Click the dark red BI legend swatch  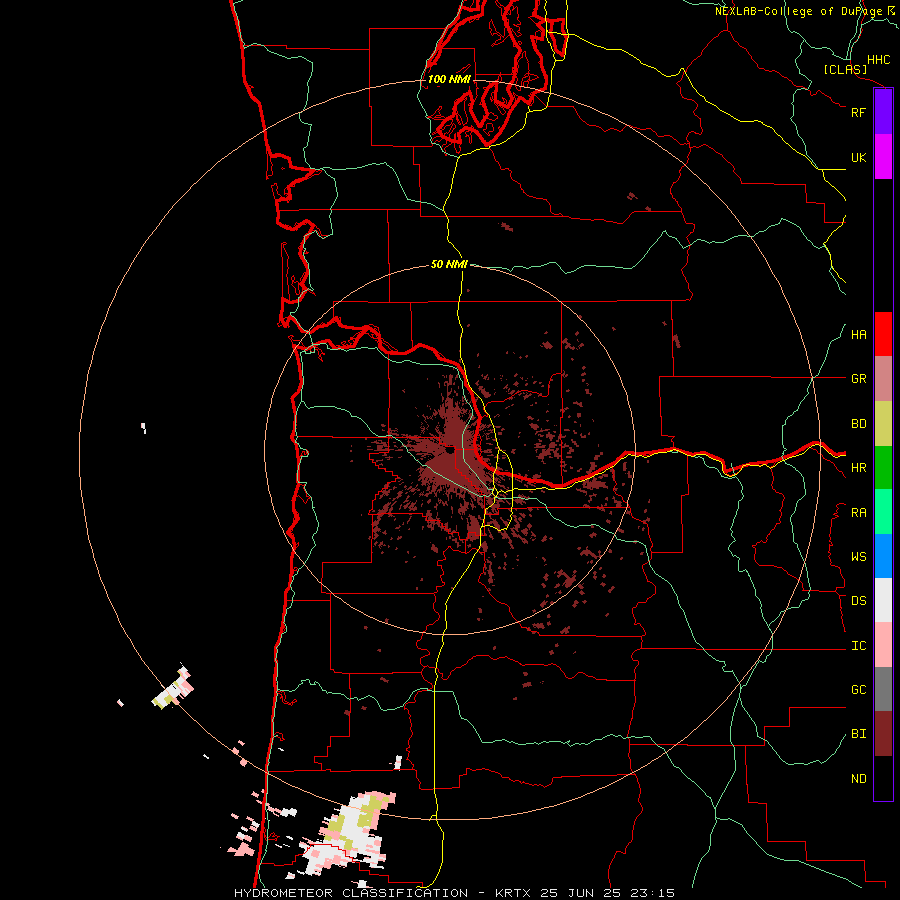coord(883,734)
